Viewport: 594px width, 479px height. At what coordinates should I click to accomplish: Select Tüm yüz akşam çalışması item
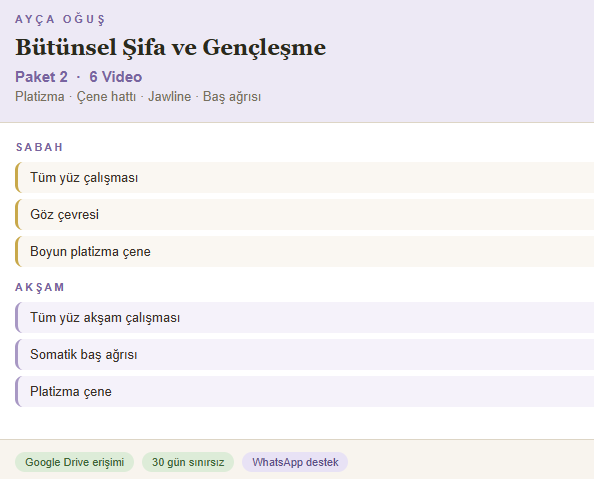(x=305, y=318)
